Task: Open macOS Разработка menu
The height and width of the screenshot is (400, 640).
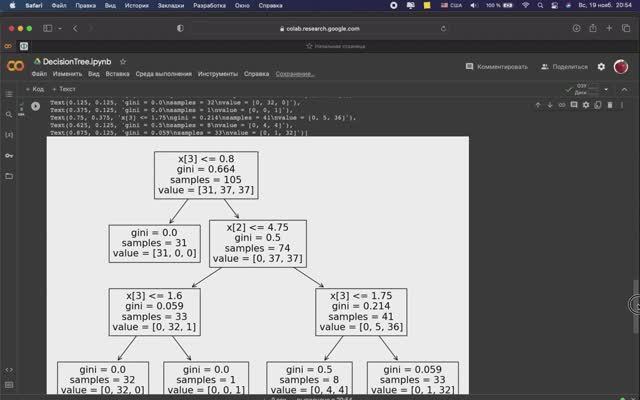Action: click(x=209, y=5)
